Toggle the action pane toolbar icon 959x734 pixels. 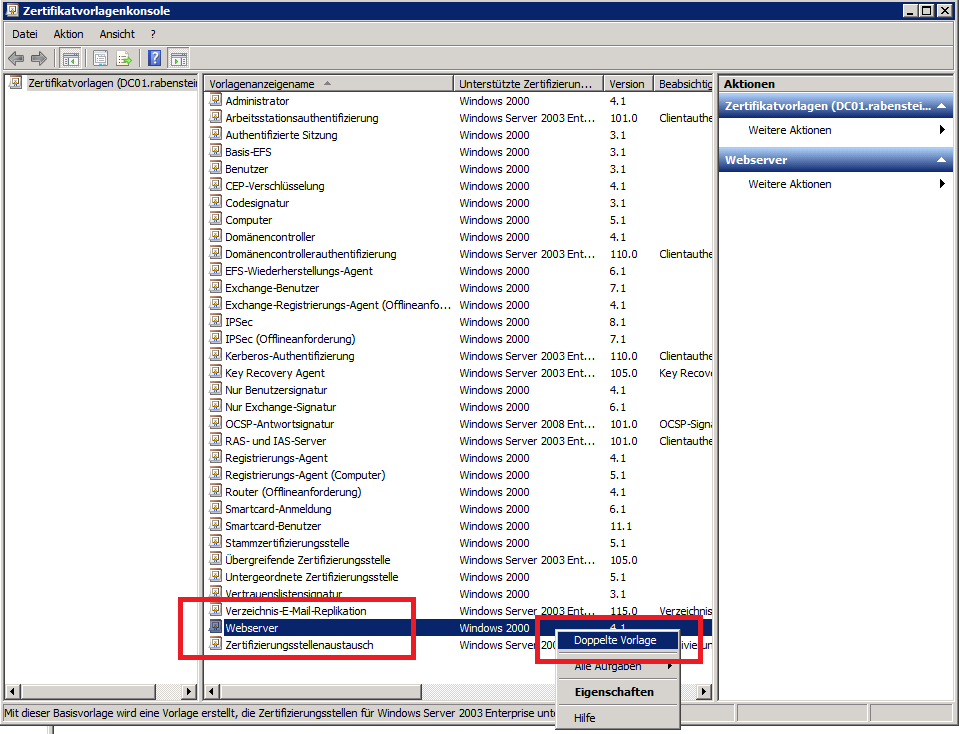(178, 58)
